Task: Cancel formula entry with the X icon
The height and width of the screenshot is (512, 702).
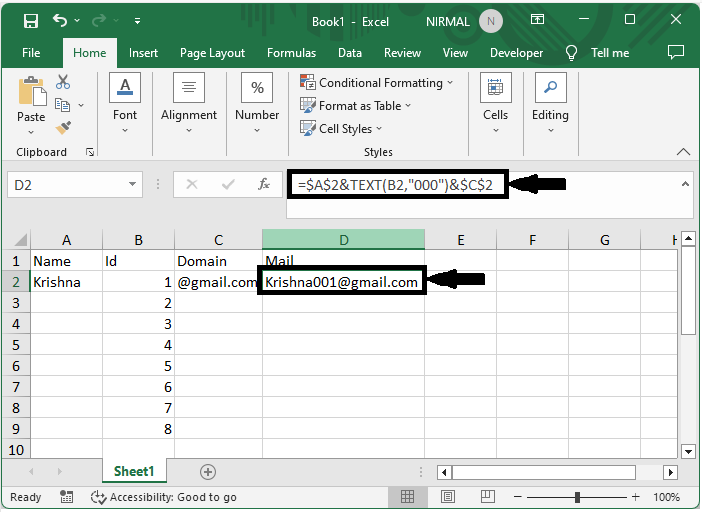Action: [x=192, y=184]
